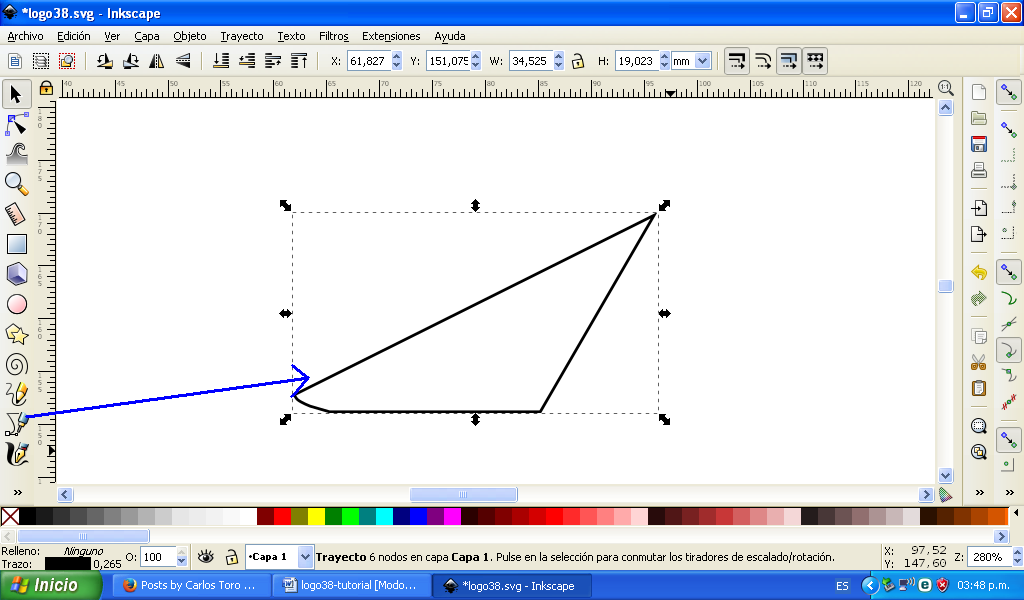Open the Trayecto menu

242,36
